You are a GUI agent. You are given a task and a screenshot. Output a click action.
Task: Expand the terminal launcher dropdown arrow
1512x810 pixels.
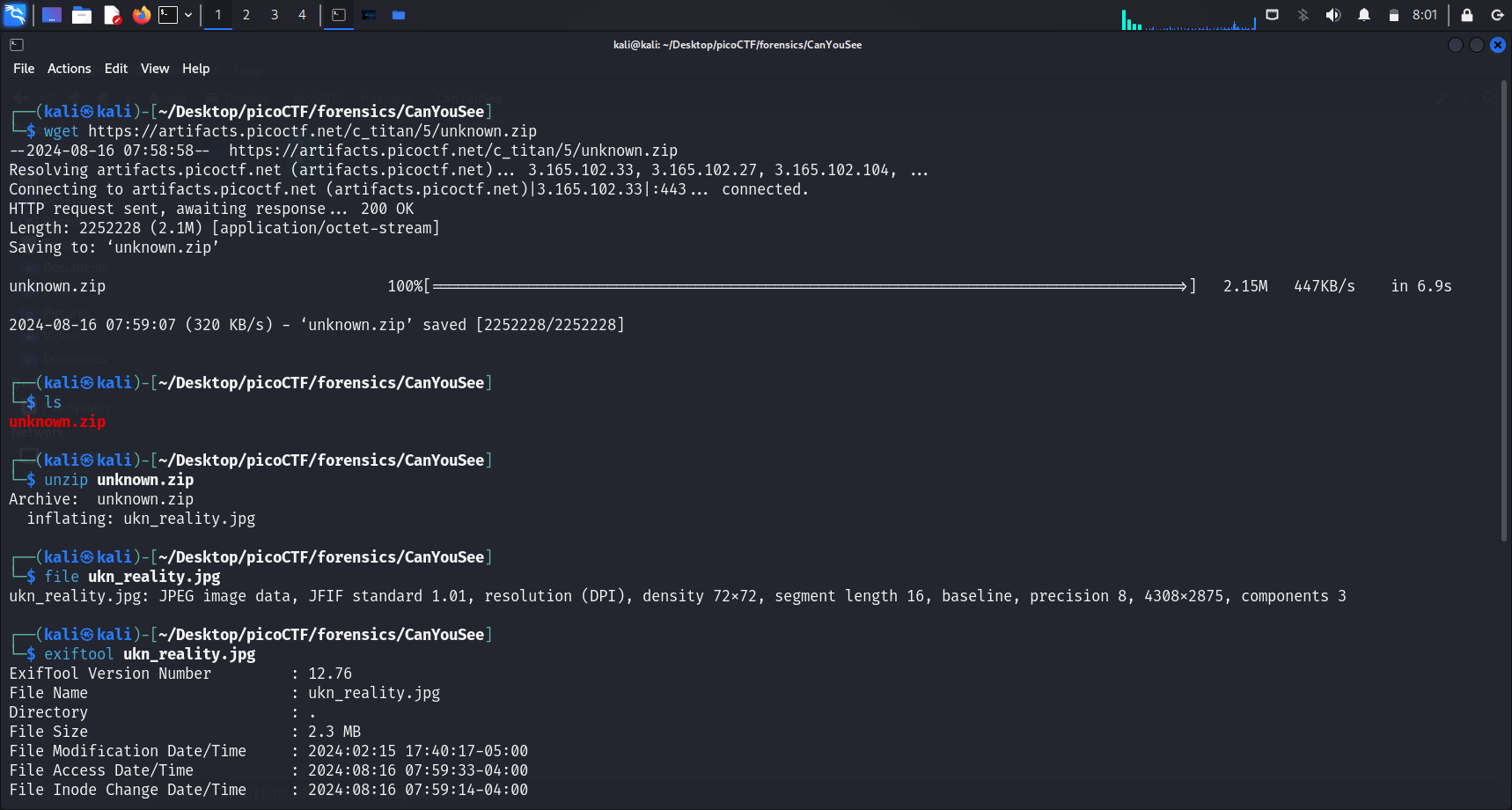[188, 15]
